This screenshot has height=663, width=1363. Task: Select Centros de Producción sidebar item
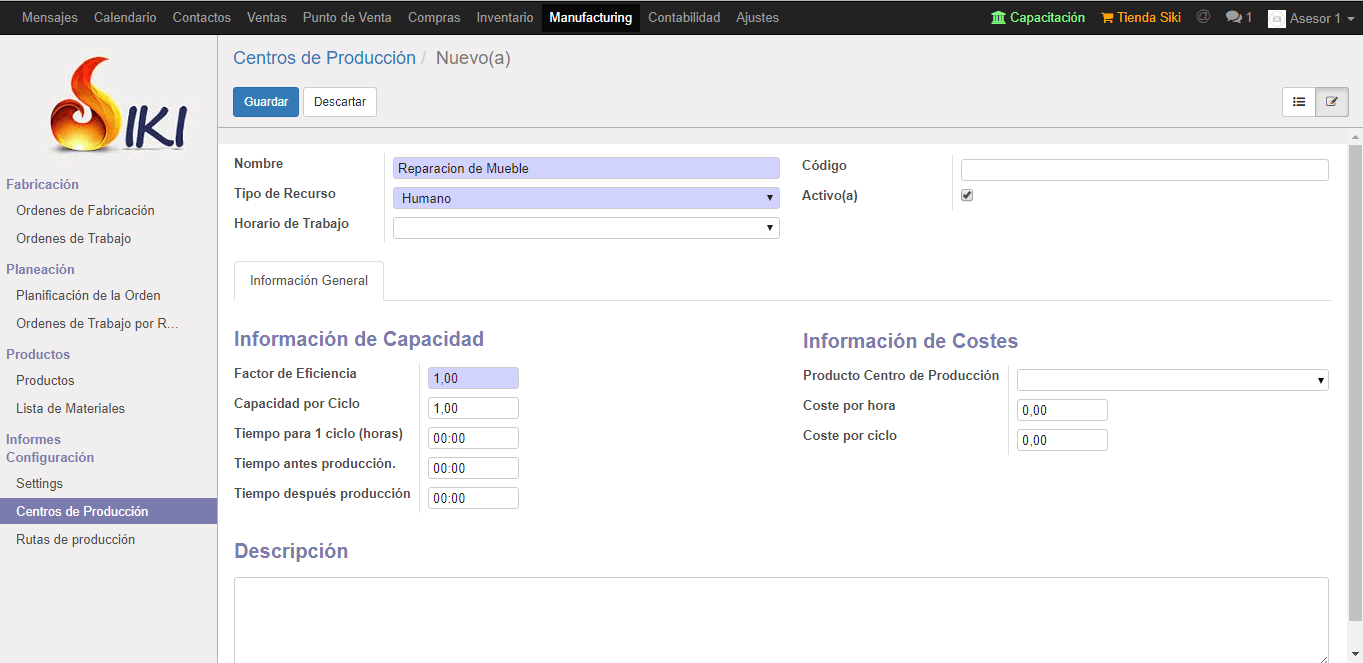click(108, 511)
